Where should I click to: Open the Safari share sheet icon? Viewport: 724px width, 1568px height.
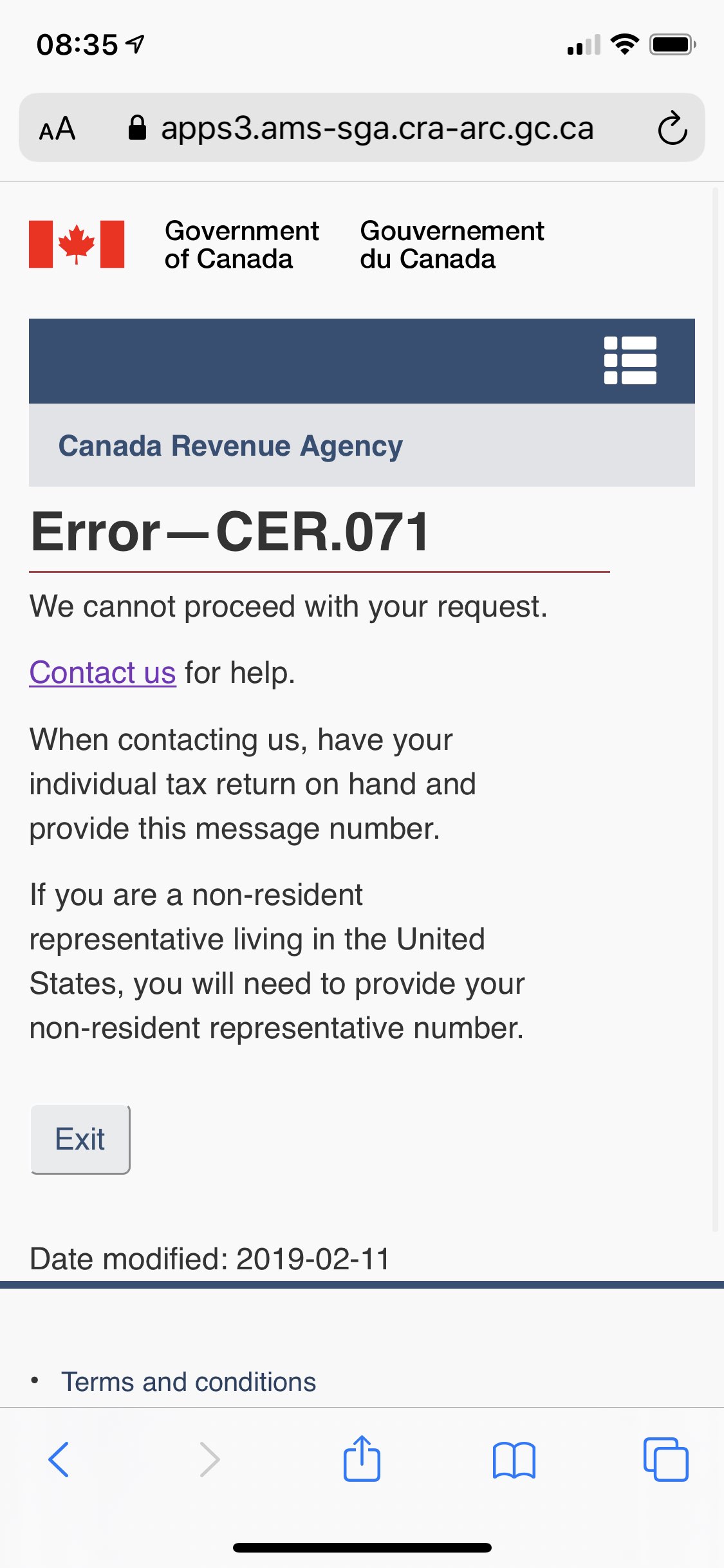pos(362,1459)
